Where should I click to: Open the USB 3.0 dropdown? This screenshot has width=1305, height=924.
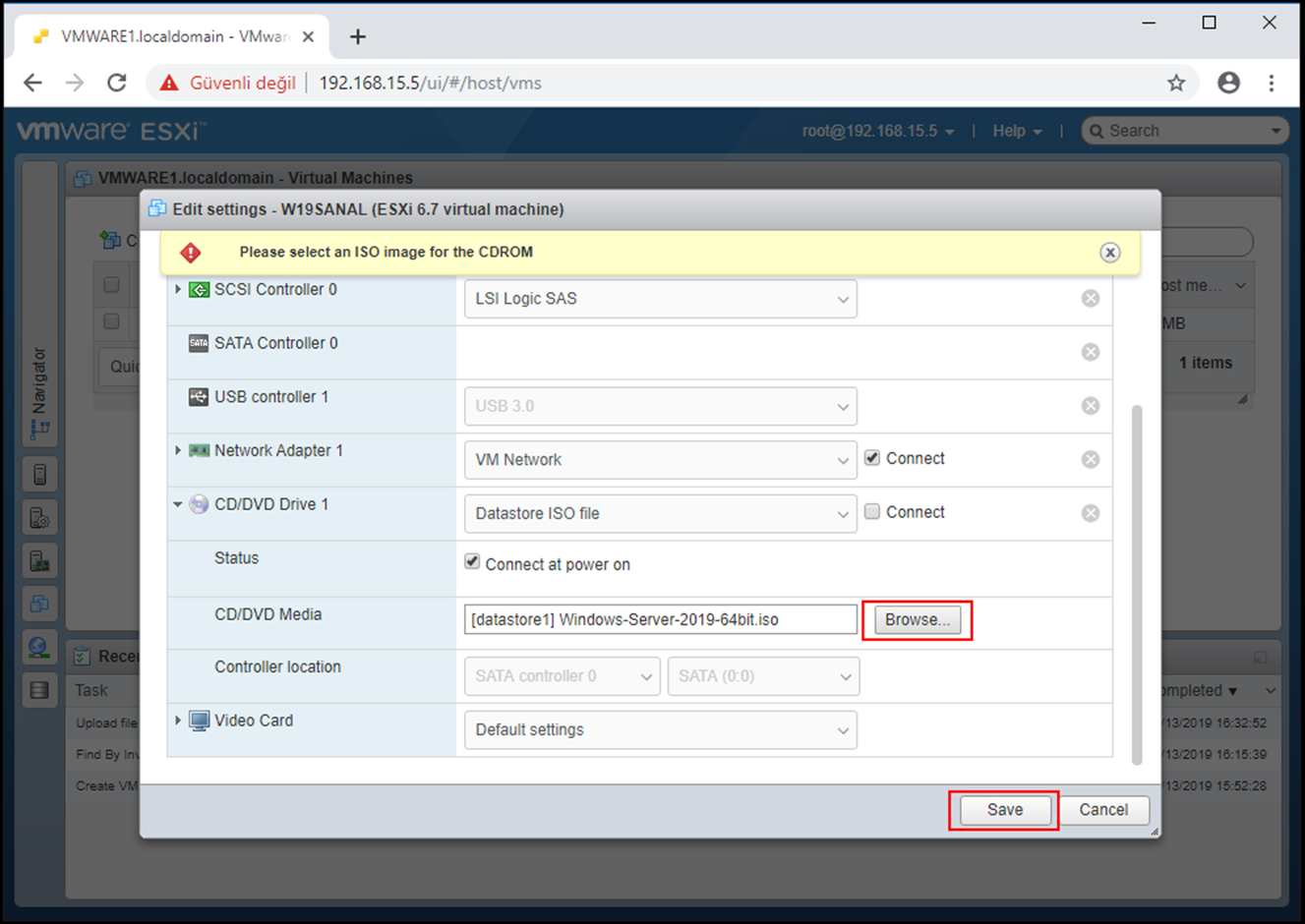pyautogui.click(x=660, y=406)
